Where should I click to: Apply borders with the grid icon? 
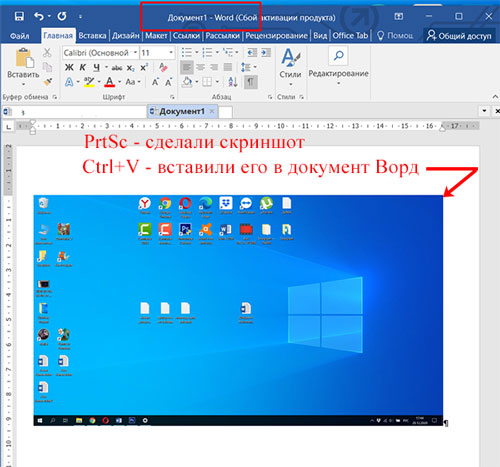tap(207, 82)
